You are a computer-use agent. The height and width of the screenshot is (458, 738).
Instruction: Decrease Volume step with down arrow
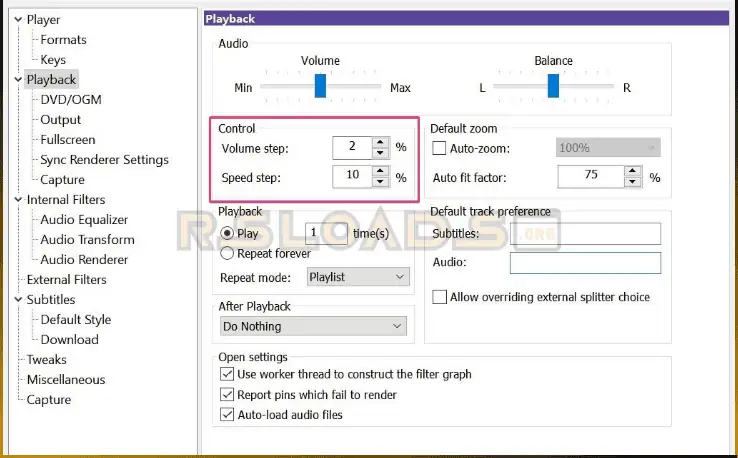pyautogui.click(x=380, y=153)
